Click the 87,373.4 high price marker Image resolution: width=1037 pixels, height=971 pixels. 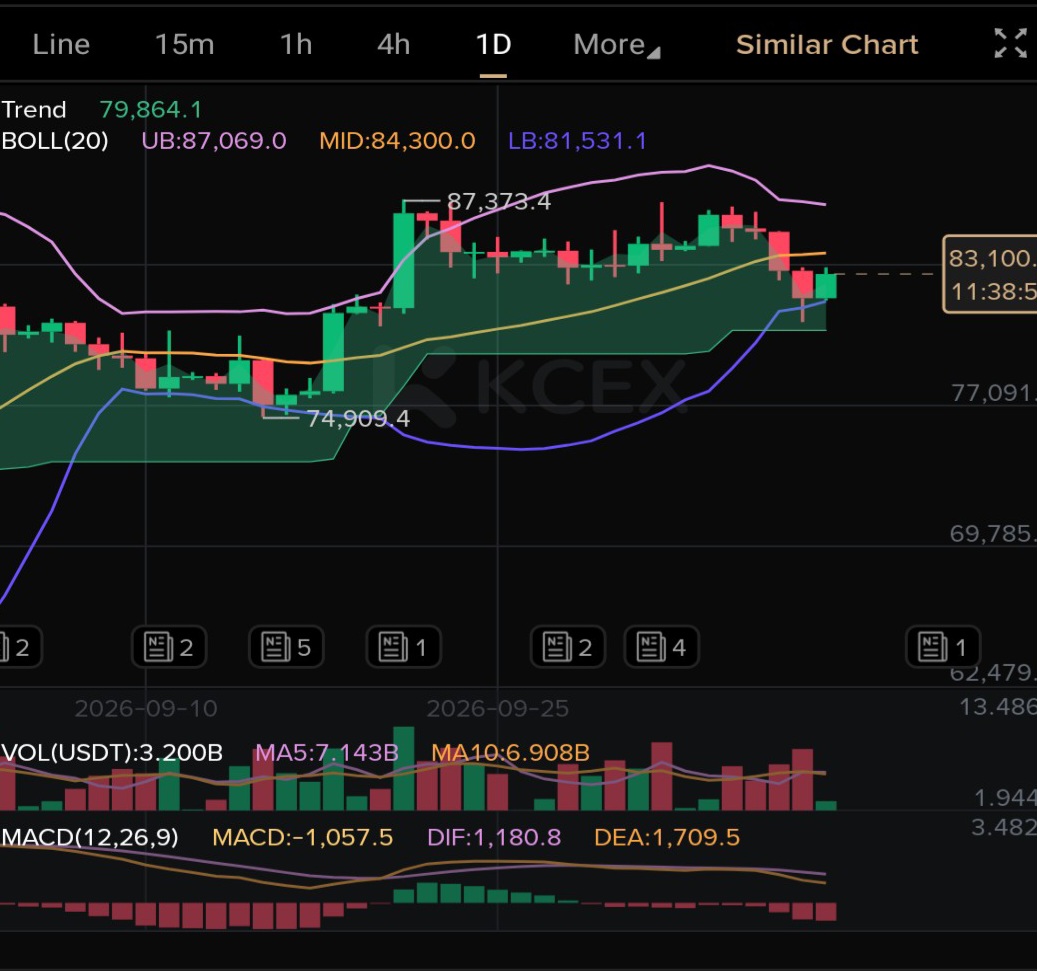(x=499, y=201)
